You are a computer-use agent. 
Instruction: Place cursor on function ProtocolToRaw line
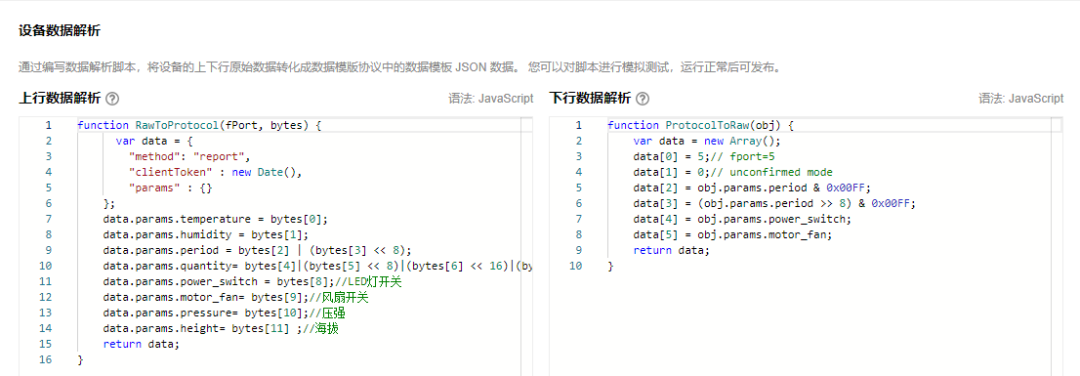click(x=701, y=125)
